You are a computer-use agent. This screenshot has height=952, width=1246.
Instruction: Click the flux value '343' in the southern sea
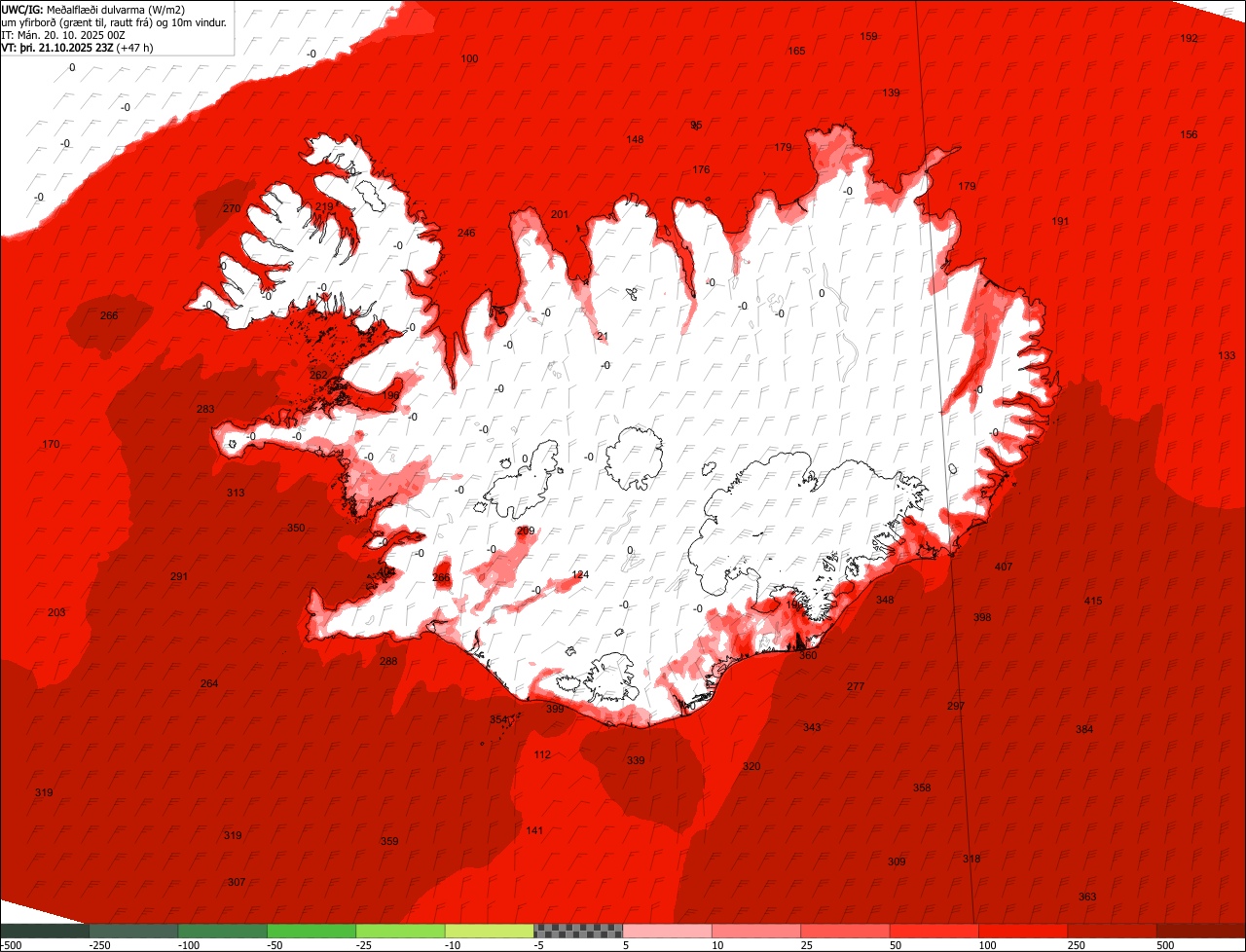click(x=812, y=728)
